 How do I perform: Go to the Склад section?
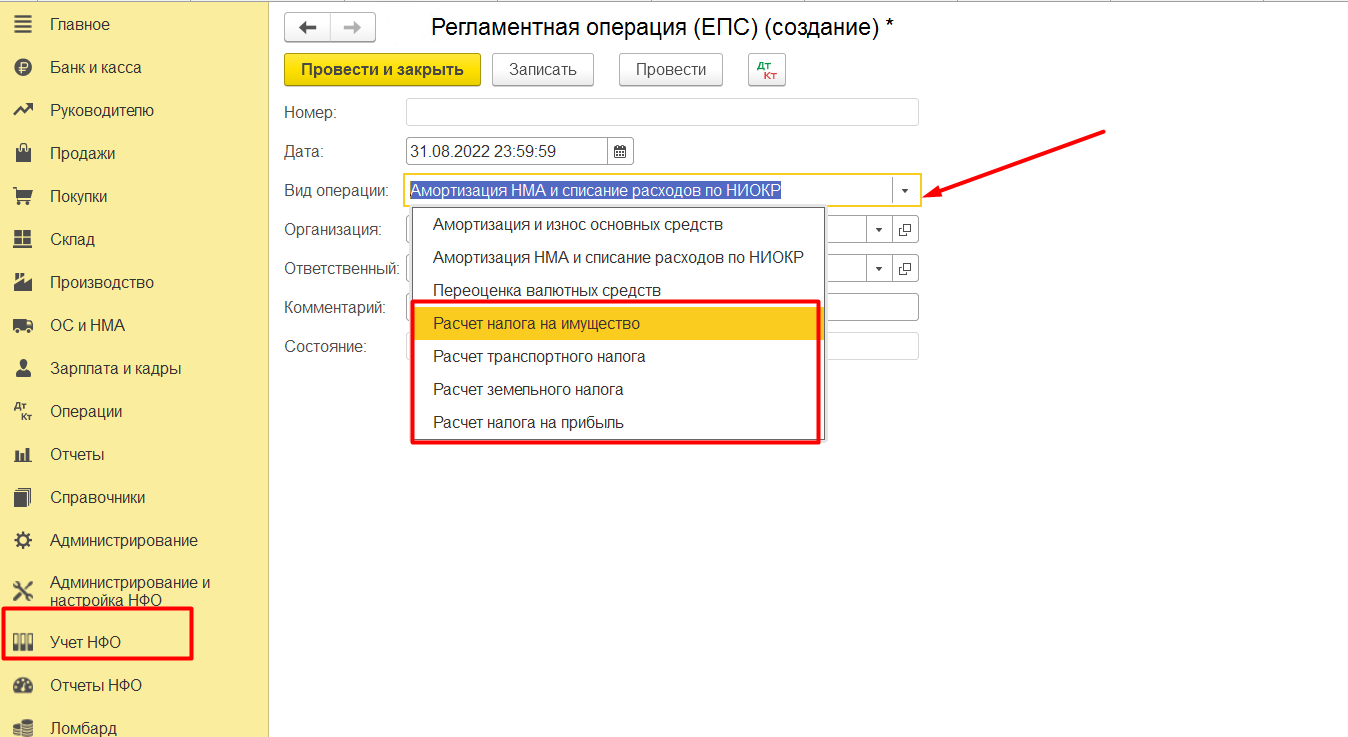[72, 240]
